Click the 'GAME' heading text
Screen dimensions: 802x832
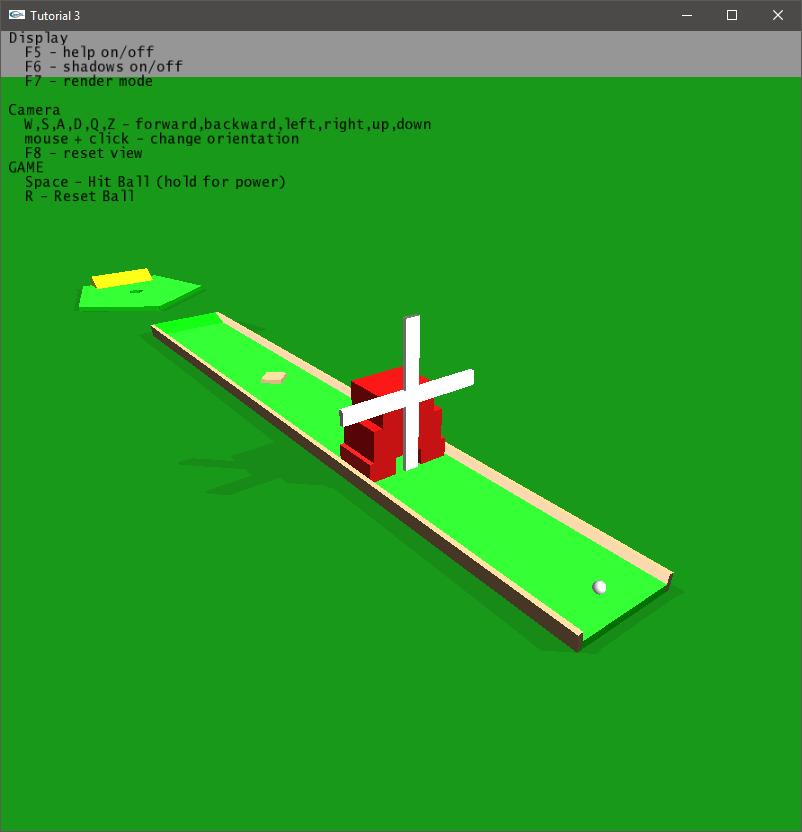click(25, 167)
